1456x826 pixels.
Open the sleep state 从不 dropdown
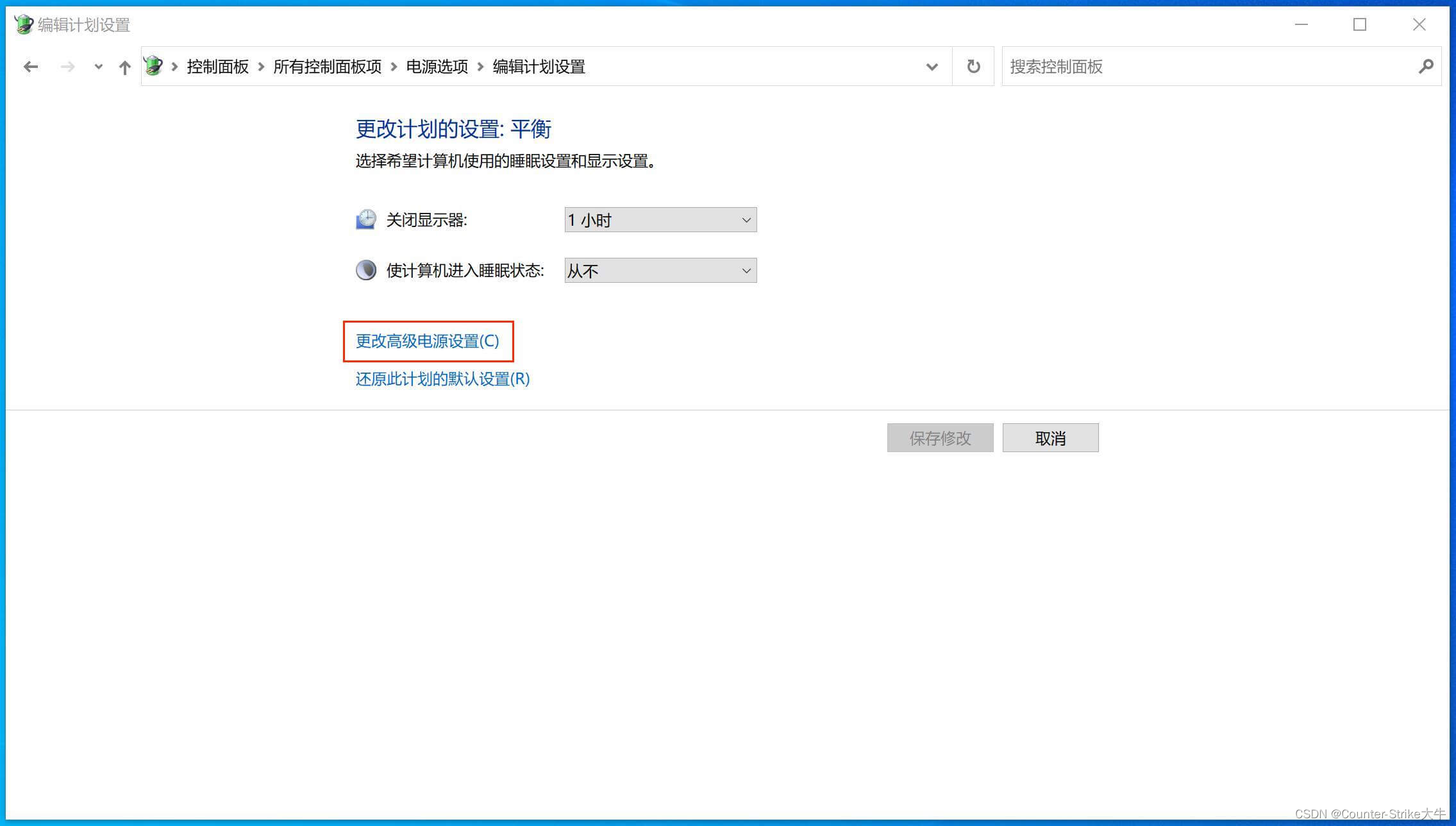(x=660, y=271)
